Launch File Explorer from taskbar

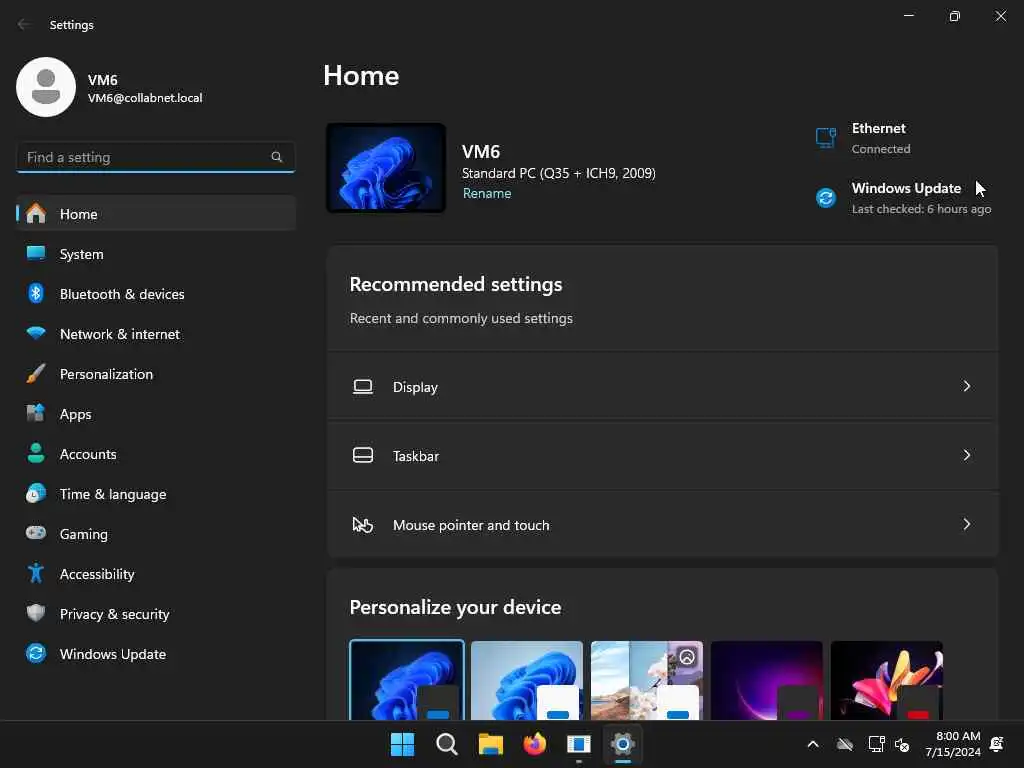click(x=490, y=744)
